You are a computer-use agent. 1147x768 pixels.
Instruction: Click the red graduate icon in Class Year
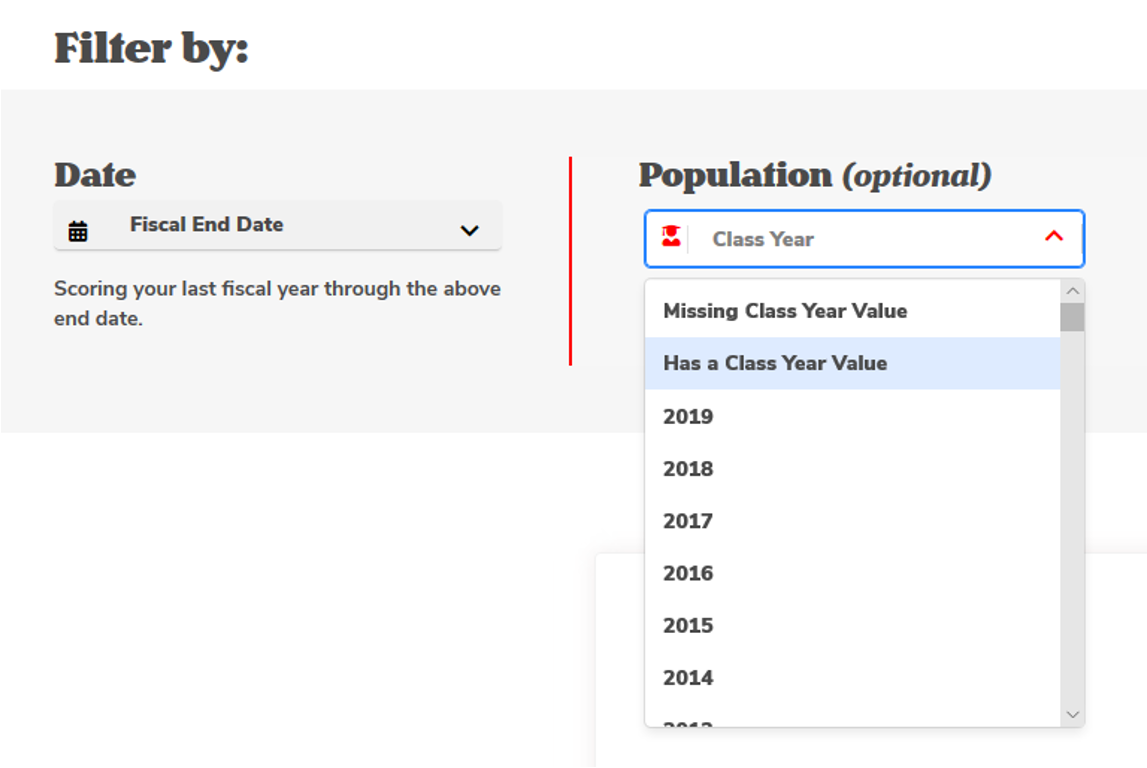tap(671, 238)
